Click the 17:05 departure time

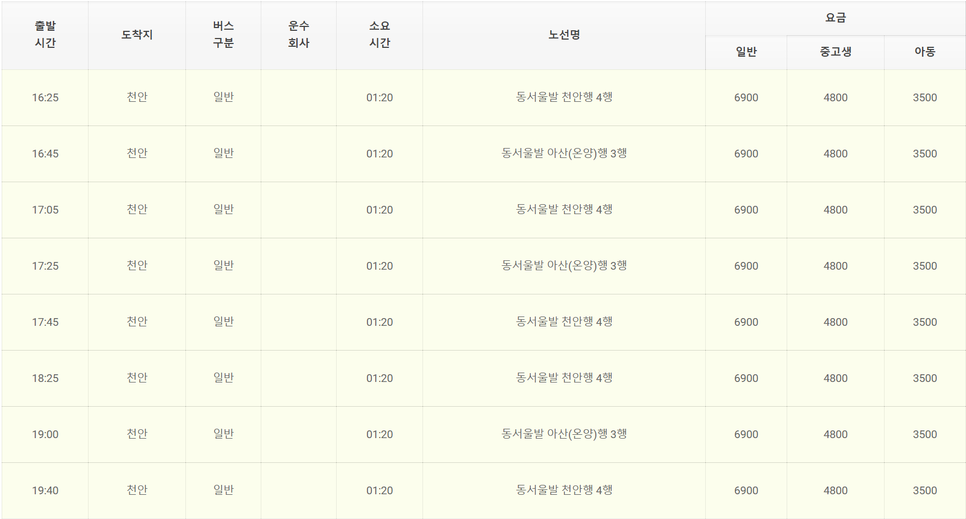45,210
